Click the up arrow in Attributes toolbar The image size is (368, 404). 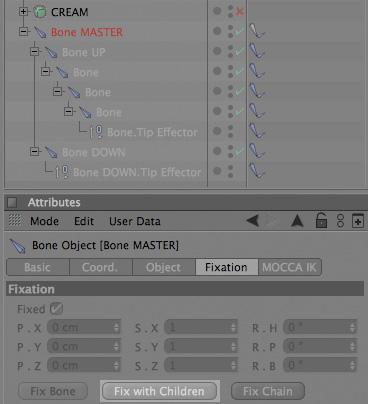[x=297, y=221]
